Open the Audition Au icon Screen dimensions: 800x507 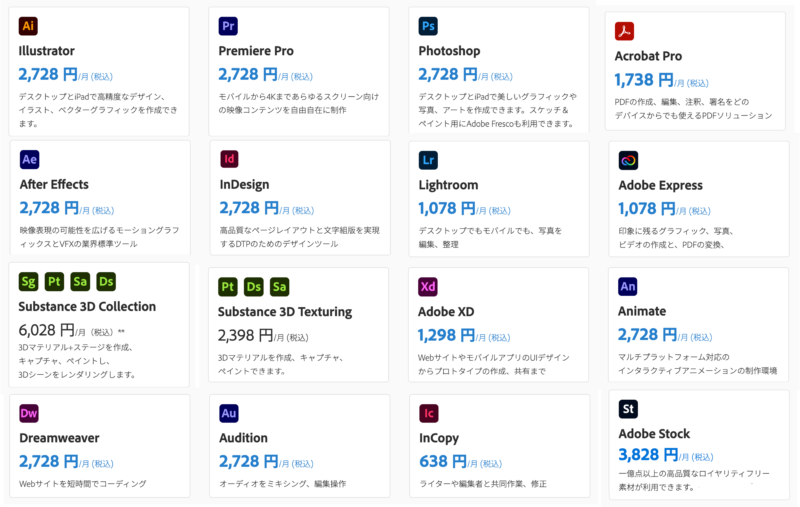229,413
